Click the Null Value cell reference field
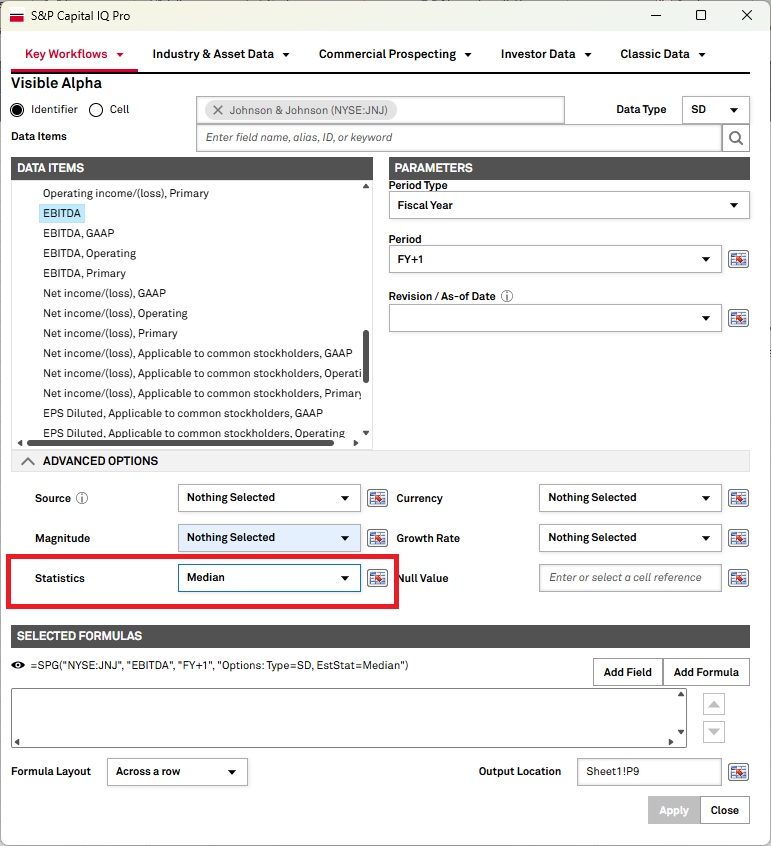 [x=630, y=578]
